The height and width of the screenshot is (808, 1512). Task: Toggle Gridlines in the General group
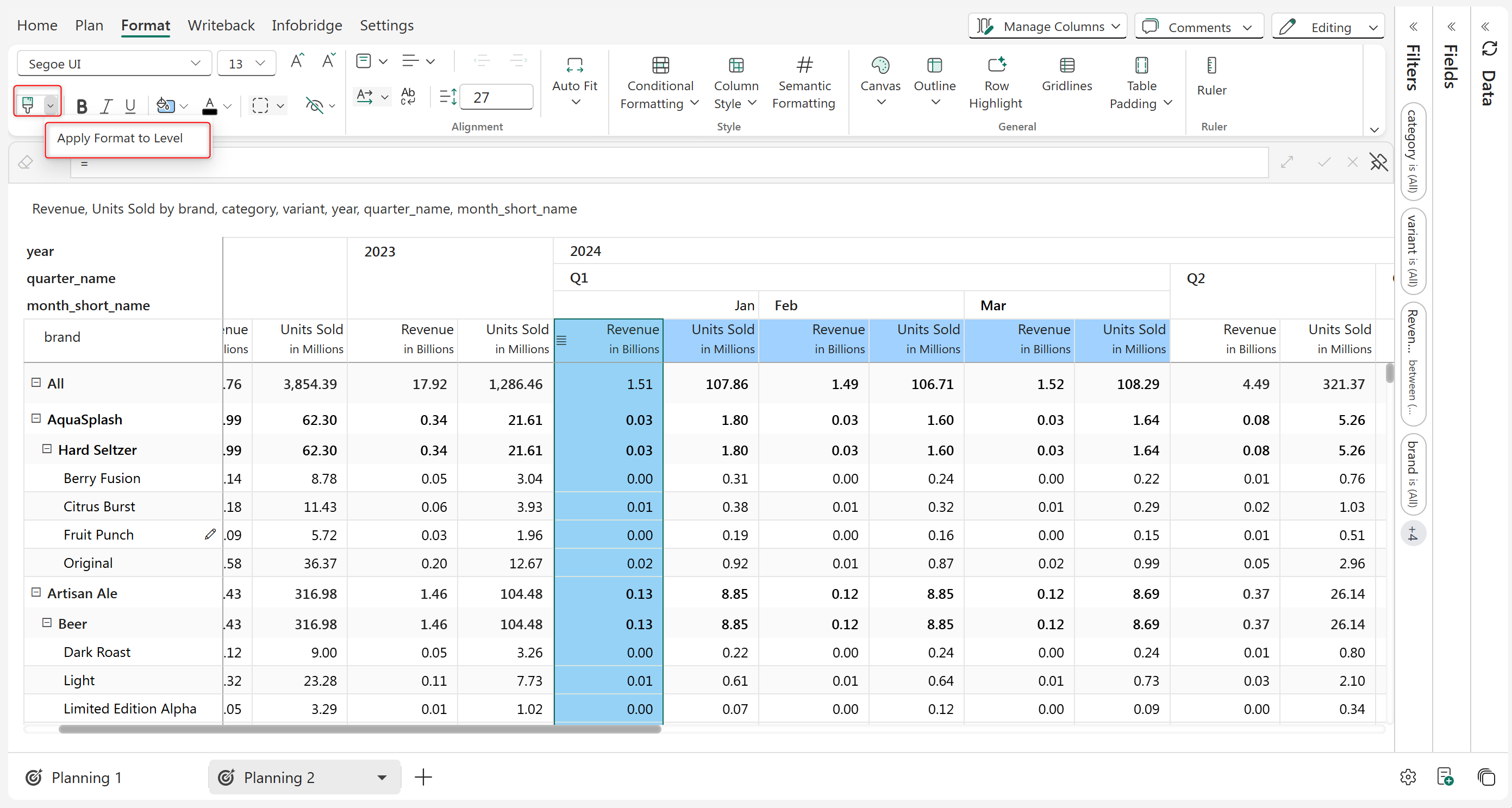click(1066, 74)
